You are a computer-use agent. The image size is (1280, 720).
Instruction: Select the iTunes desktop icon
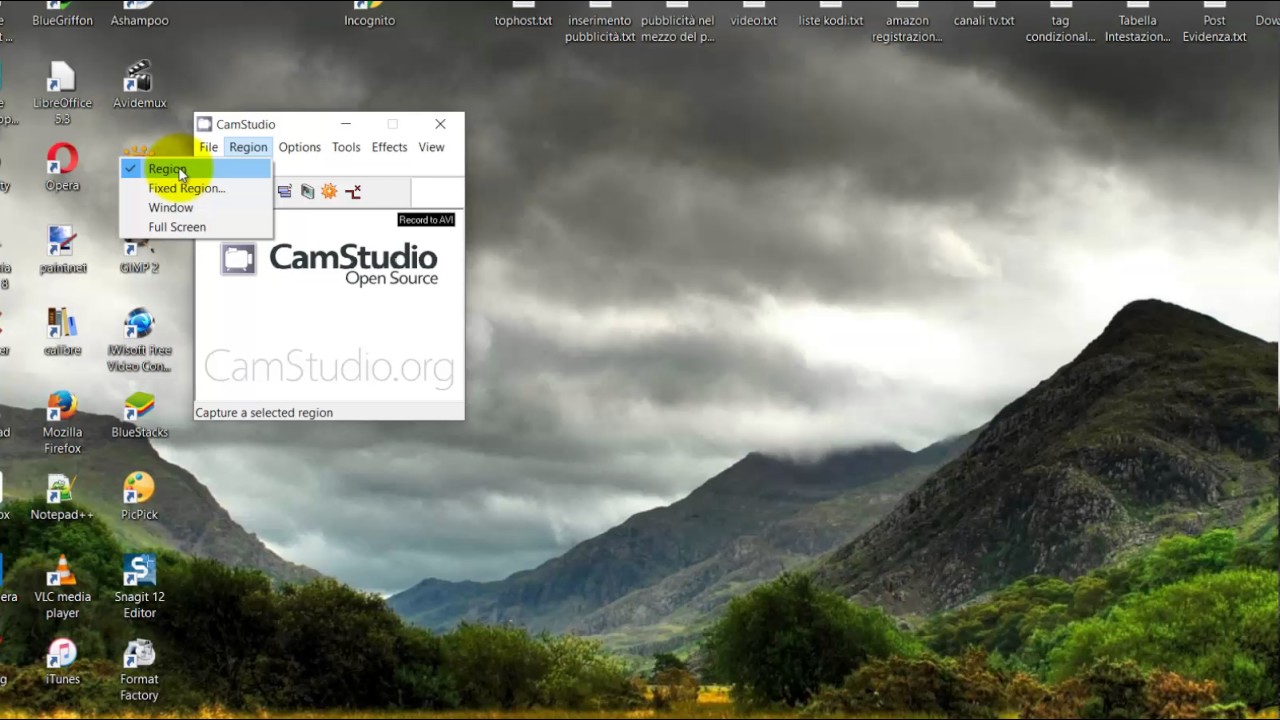[62, 662]
